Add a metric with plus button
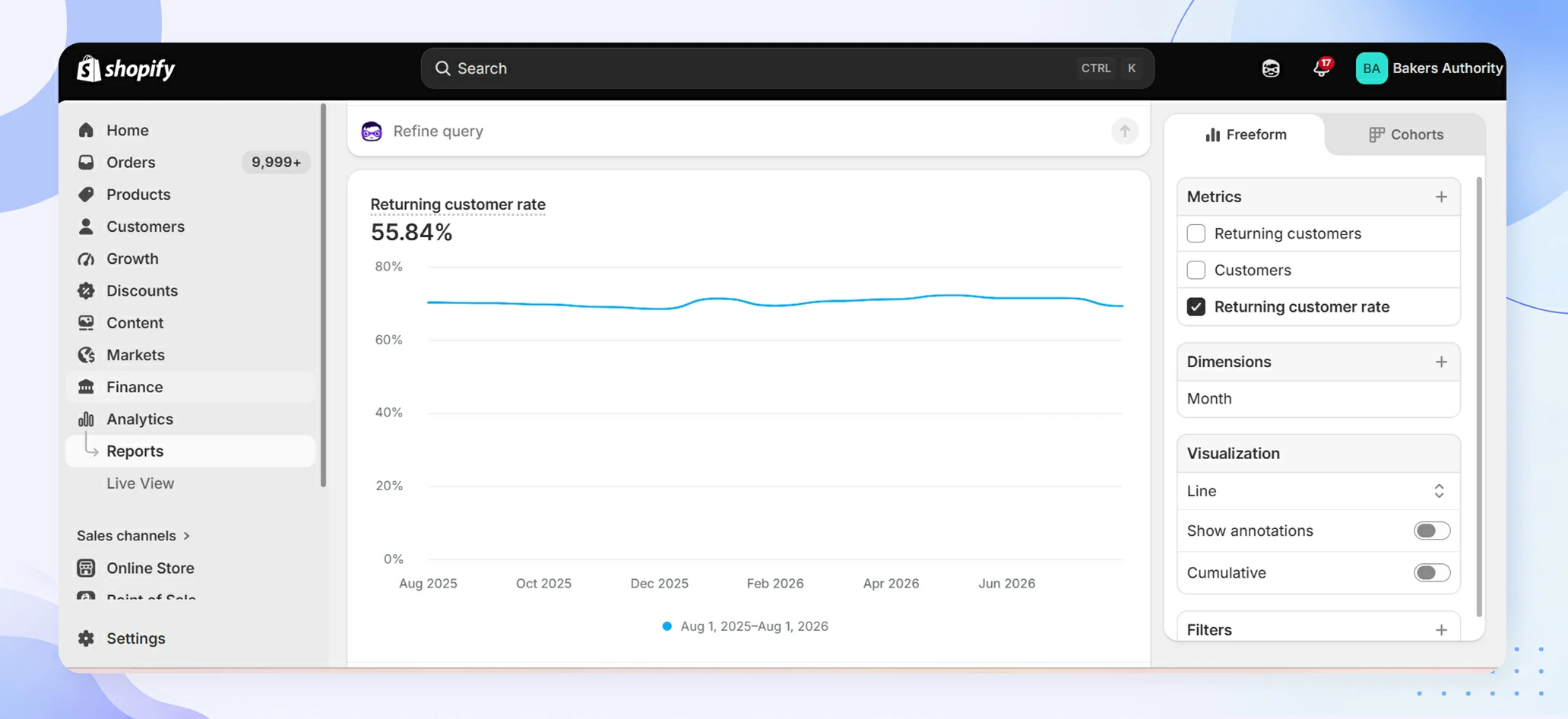1568x719 pixels. click(1441, 197)
